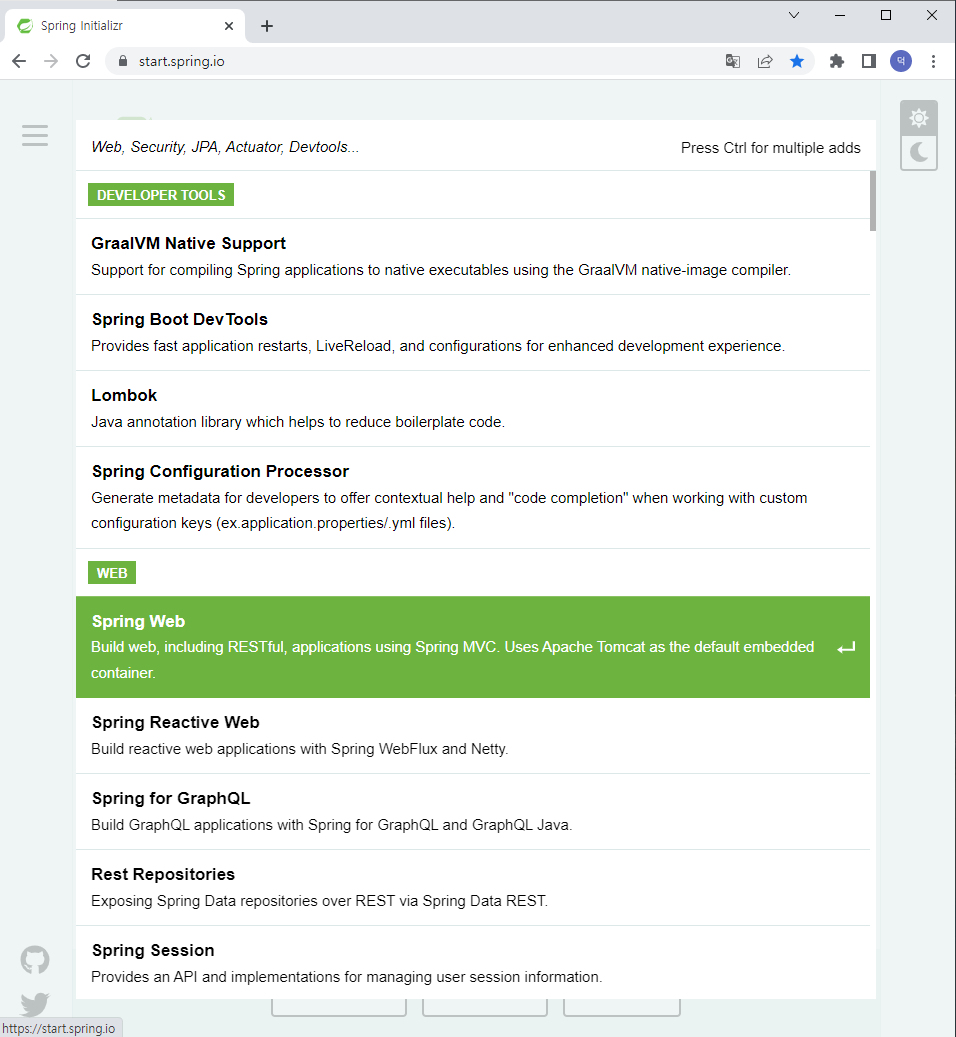Click the dependency list scrollbar thumb
The width and height of the screenshot is (956, 1037).
point(873,201)
